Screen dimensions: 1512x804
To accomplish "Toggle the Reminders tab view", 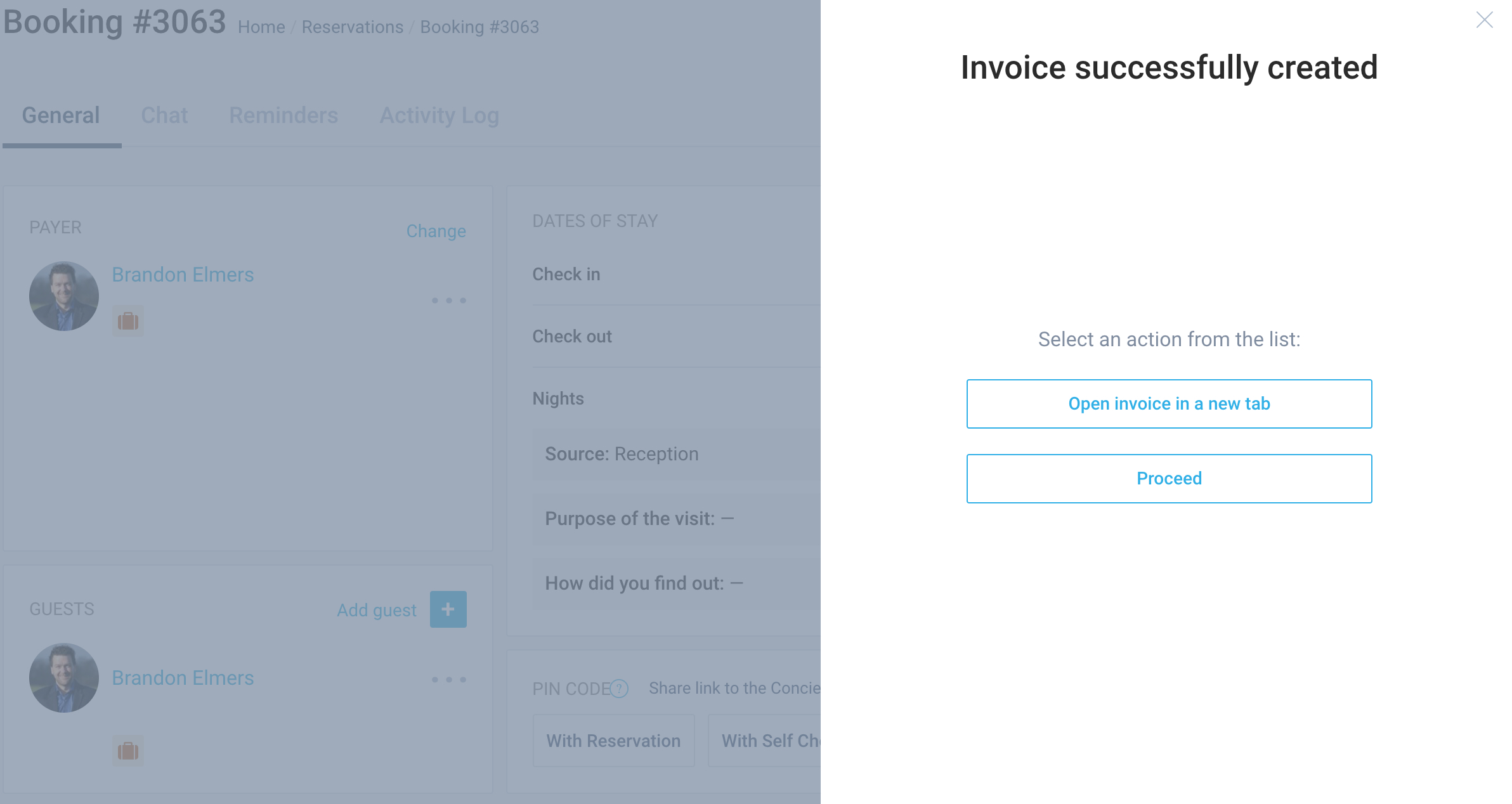I will click(x=284, y=115).
